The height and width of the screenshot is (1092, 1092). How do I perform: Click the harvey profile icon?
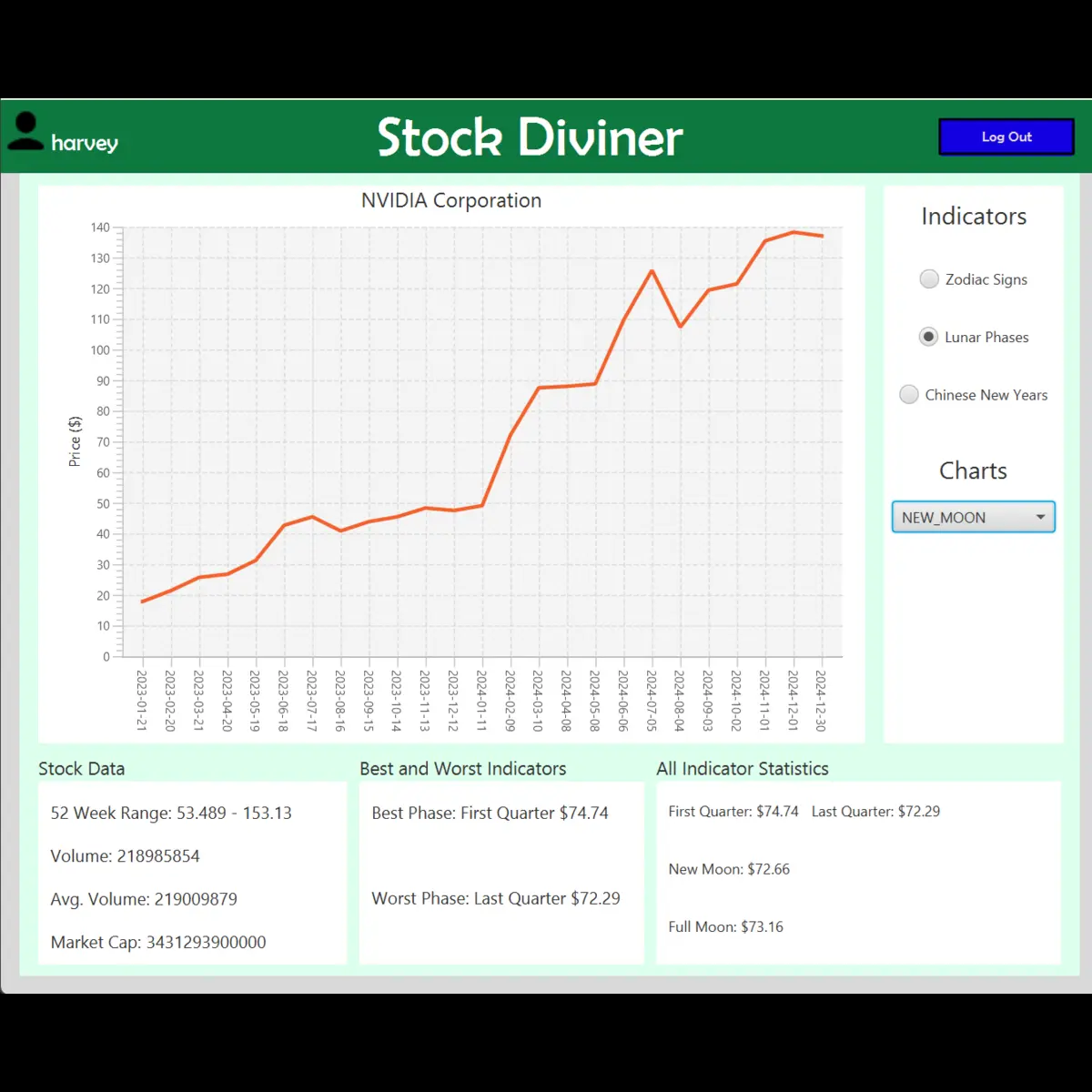tap(25, 135)
